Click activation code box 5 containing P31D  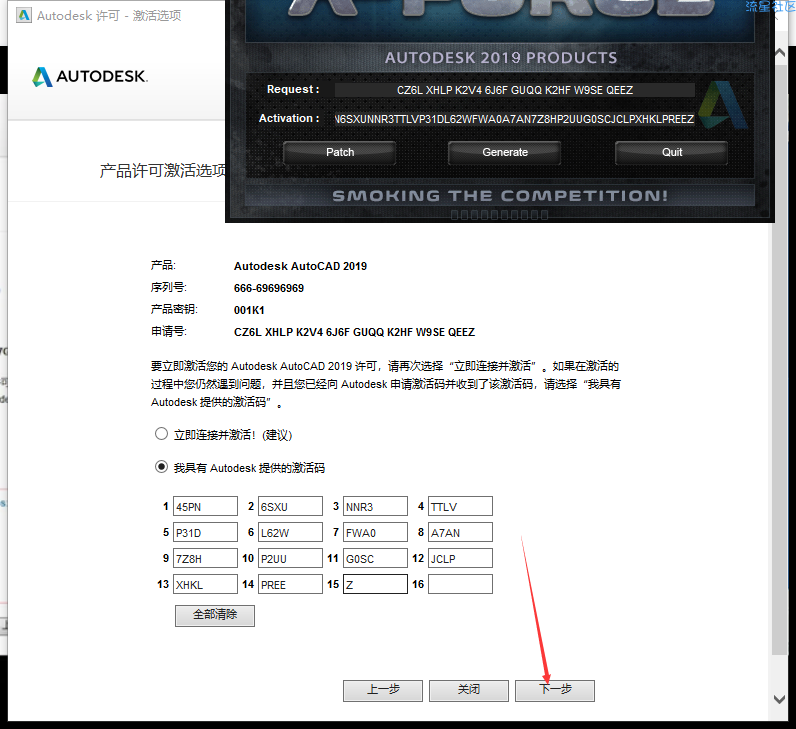[x=205, y=532]
